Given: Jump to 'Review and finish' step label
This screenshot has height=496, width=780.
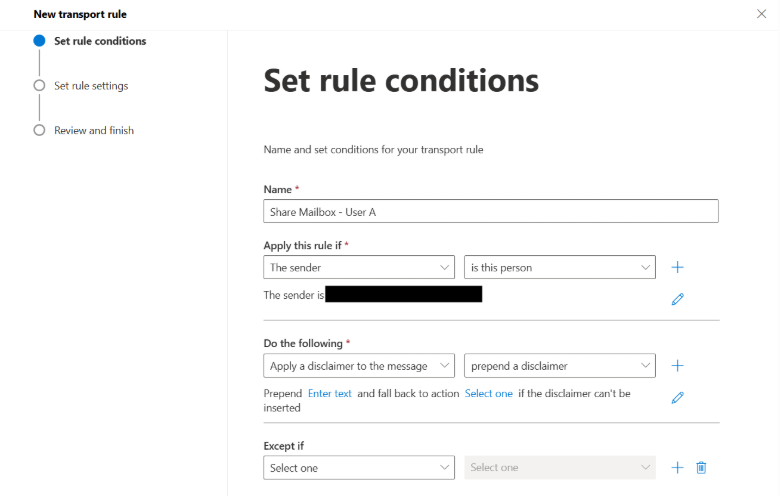Looking at the screenshot, I should pyautogui.click(x=94, y=130).
